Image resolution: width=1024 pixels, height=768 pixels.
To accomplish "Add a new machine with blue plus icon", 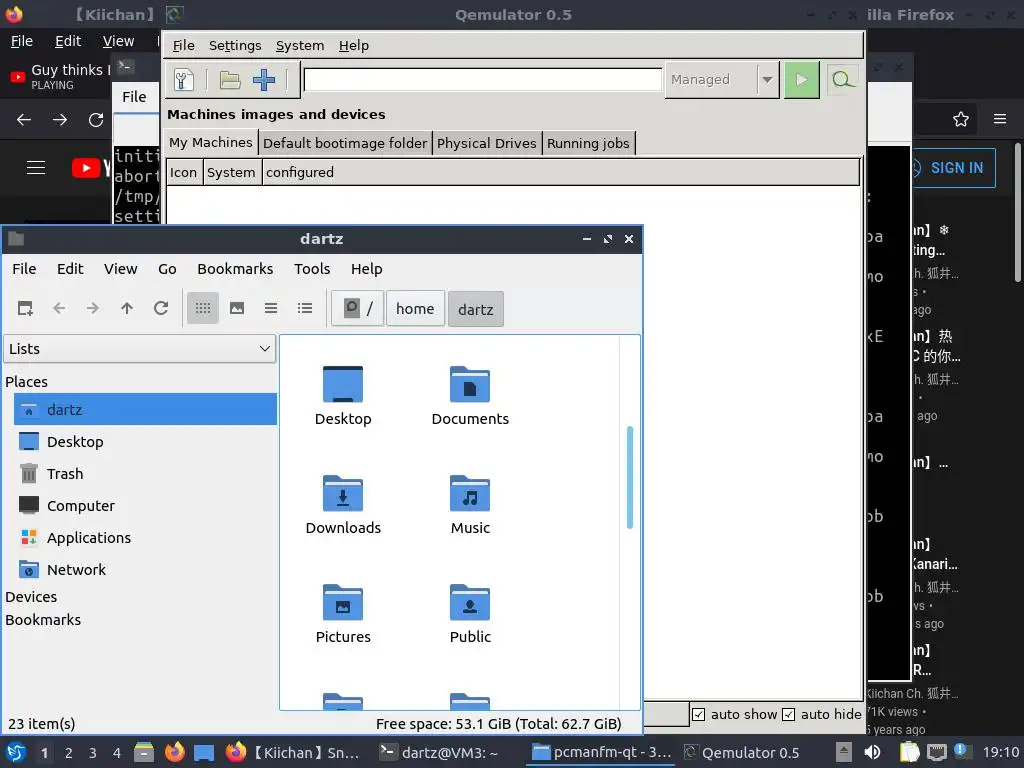I will [x=264, y=80].
